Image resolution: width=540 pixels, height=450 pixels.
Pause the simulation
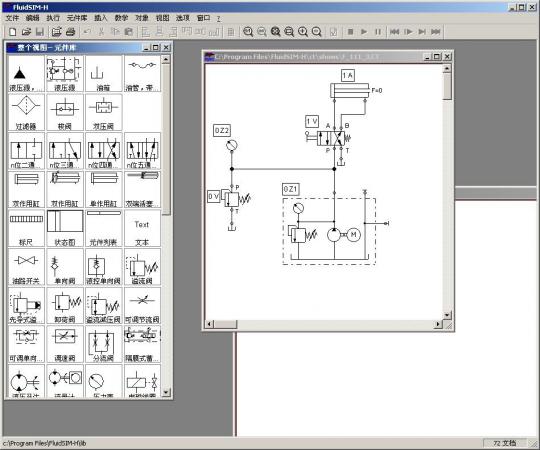tap(378, 32)
